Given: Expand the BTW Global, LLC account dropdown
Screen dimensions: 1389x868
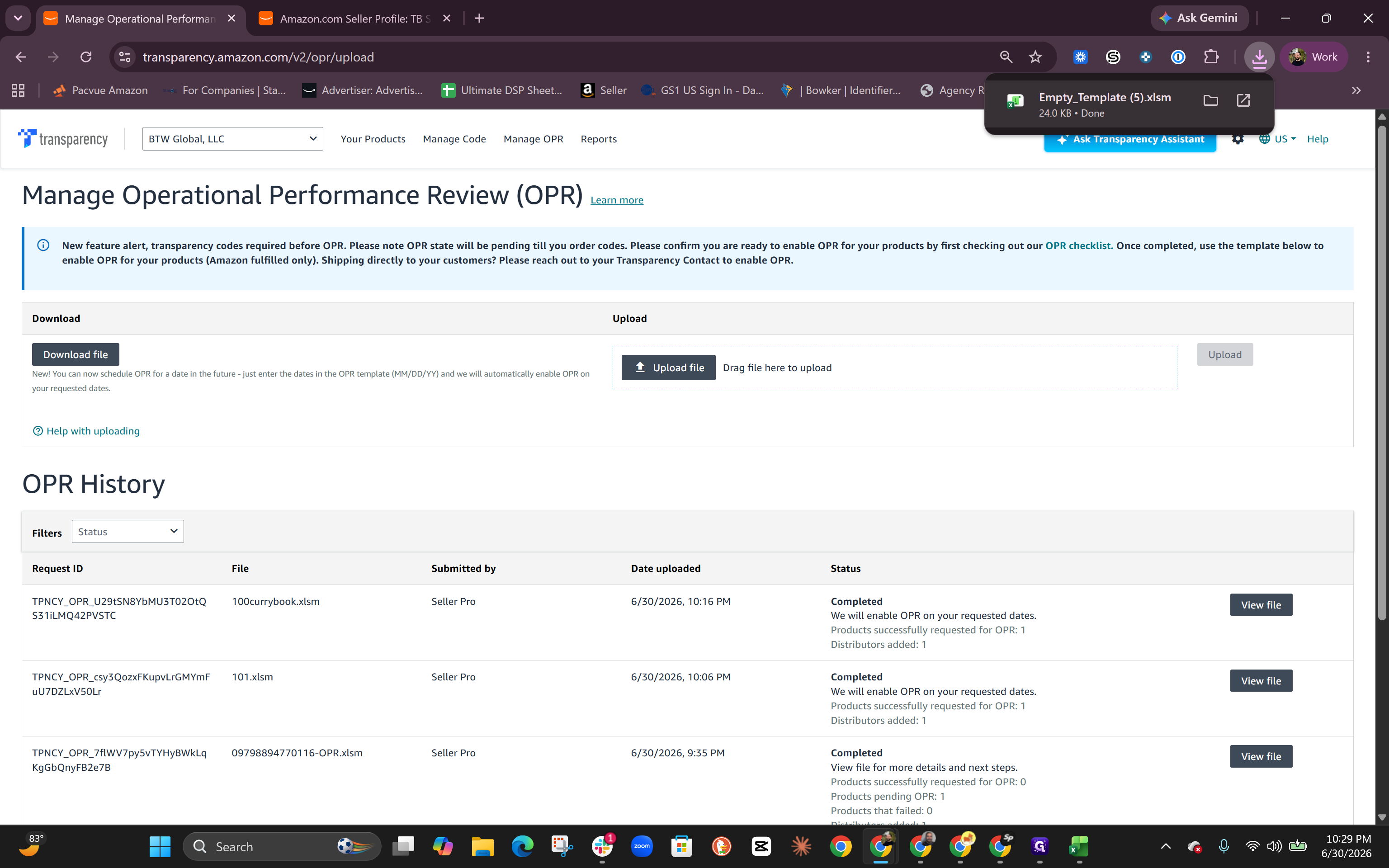Looking at the screenshot, I should pyautogui.click(x=232, y=139).
